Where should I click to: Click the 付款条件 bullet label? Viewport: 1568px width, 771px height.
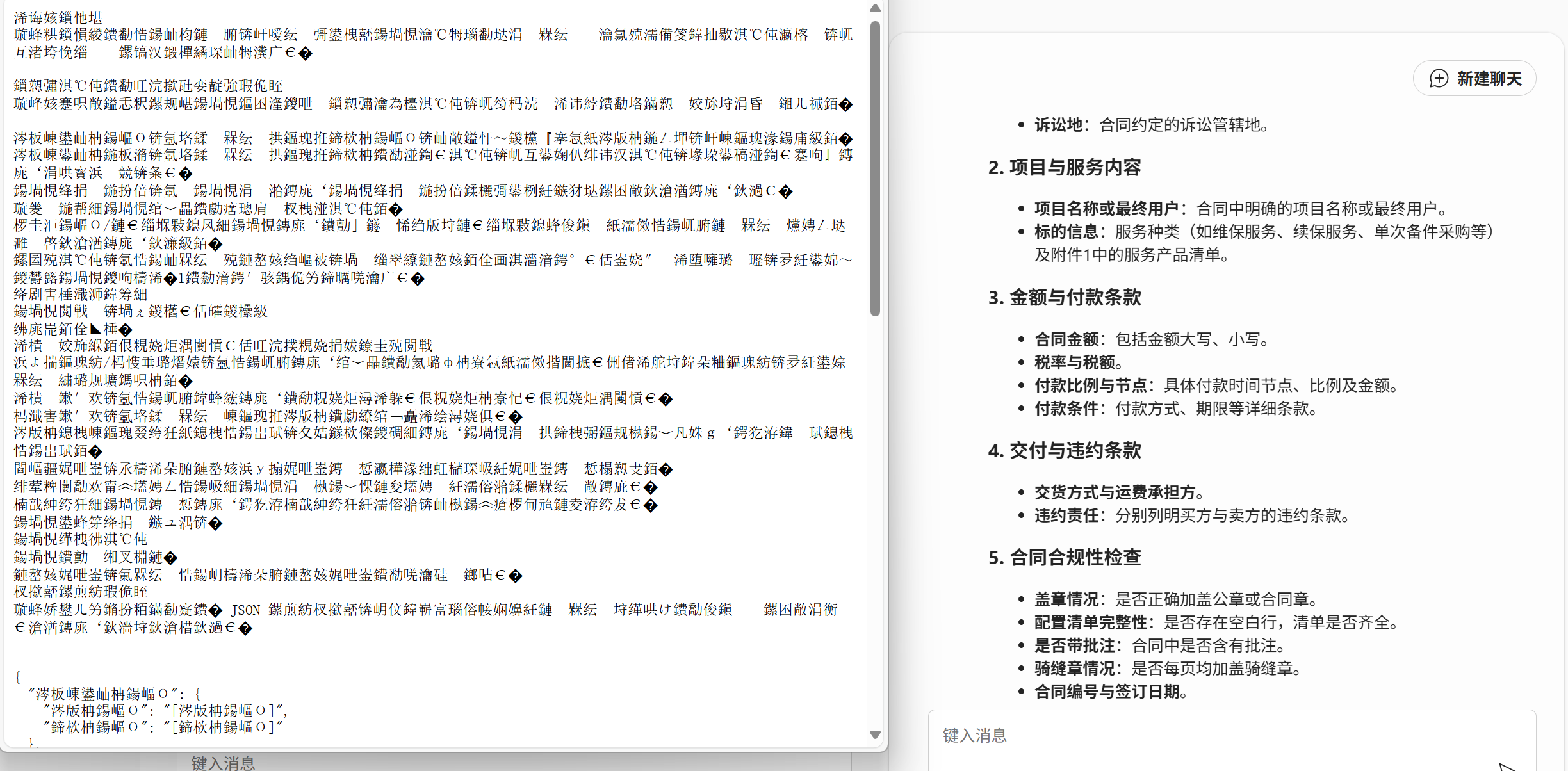[x=1066, y=409]
